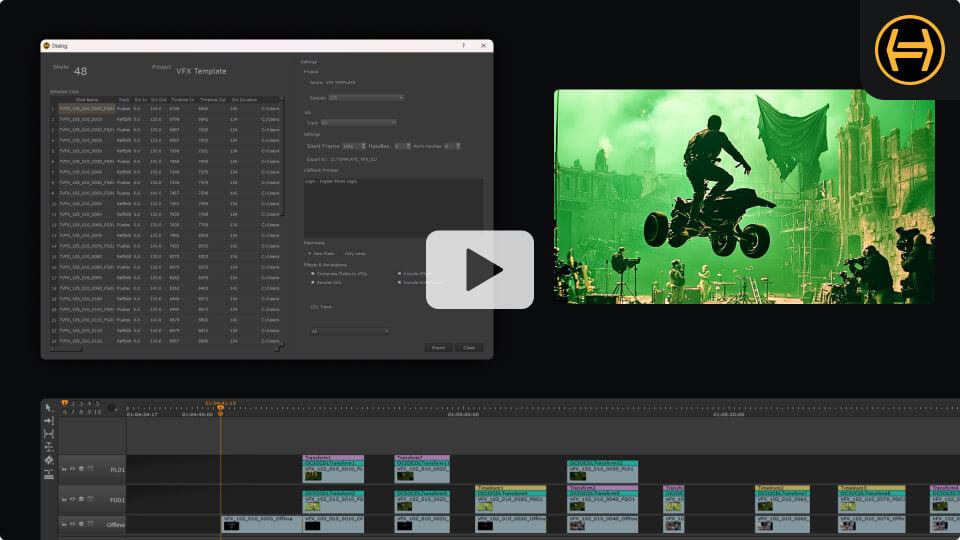Click the Shot Name column header
Viewport: 960px width, 540px height.
[x=87, y=100]
